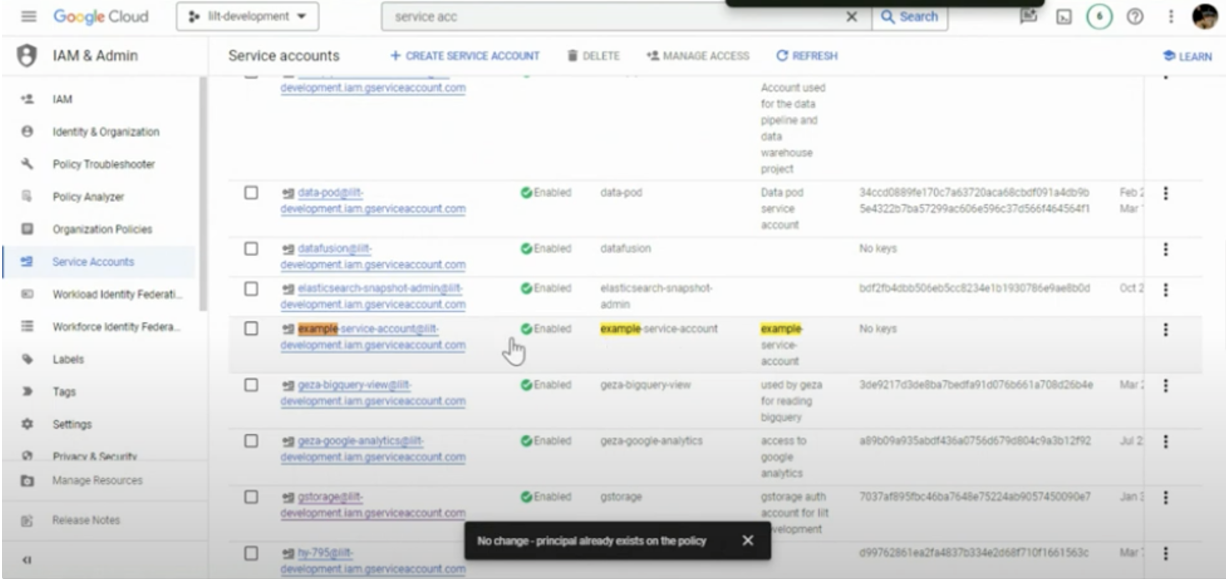Open the help question-mark icon
The height and width of the screenshot is (582, 1226).
1135,17
